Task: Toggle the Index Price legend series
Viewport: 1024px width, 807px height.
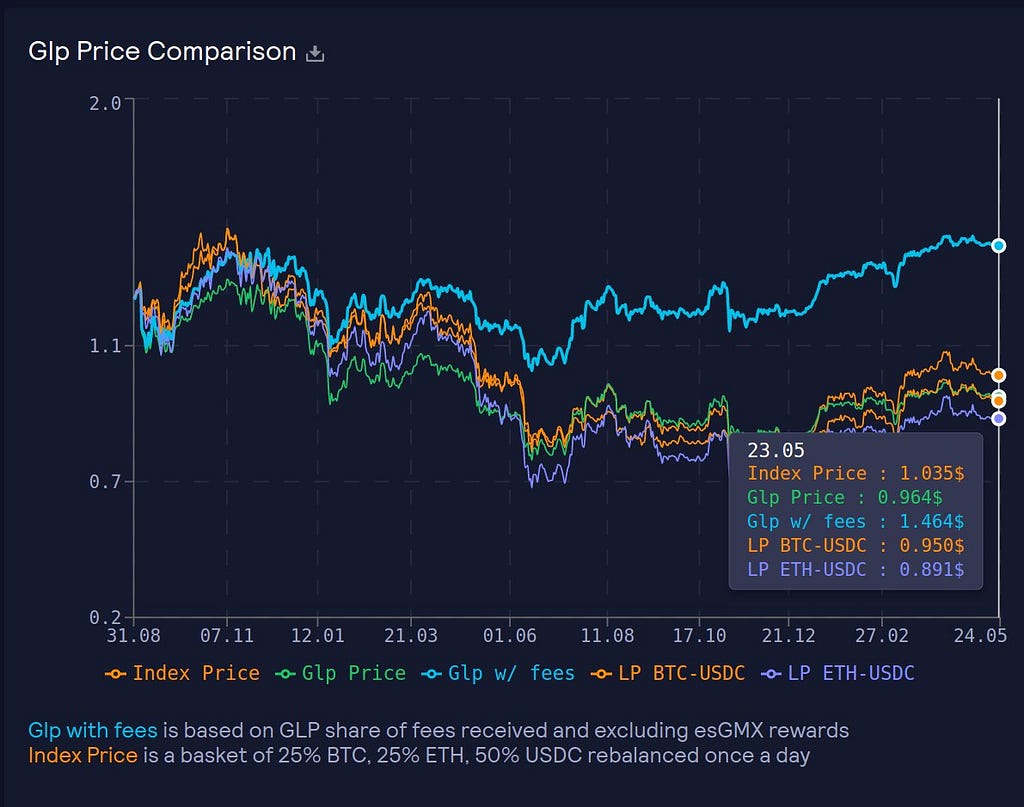Action: pos(182,673)
